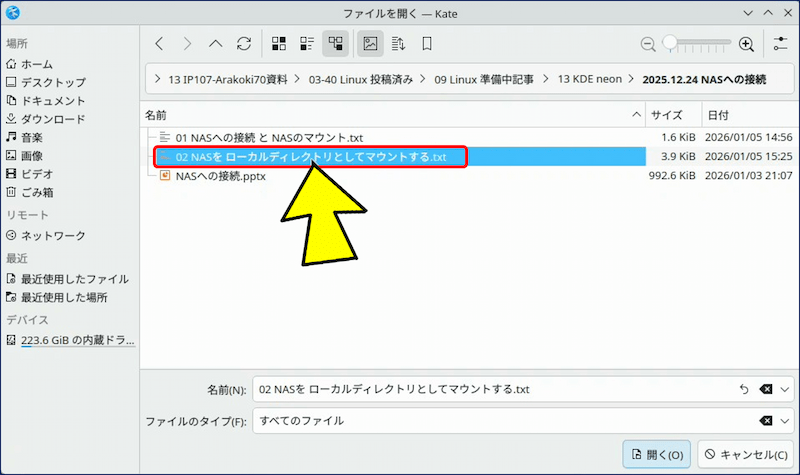Screen dimensions: 800x475
Task: Sort by the Date (日付) column header
Action: point(750,115)
